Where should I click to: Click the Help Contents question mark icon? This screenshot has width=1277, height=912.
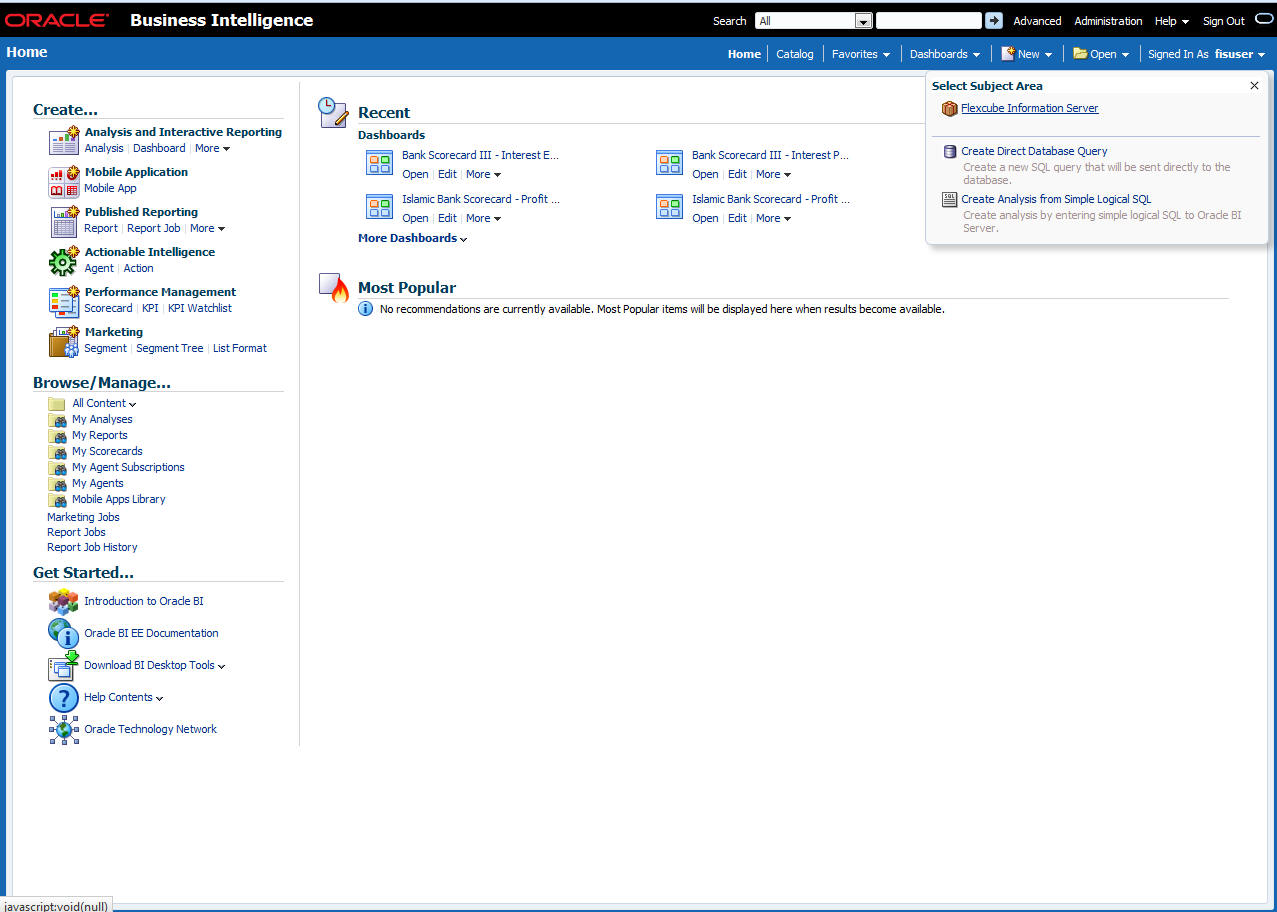64,697
